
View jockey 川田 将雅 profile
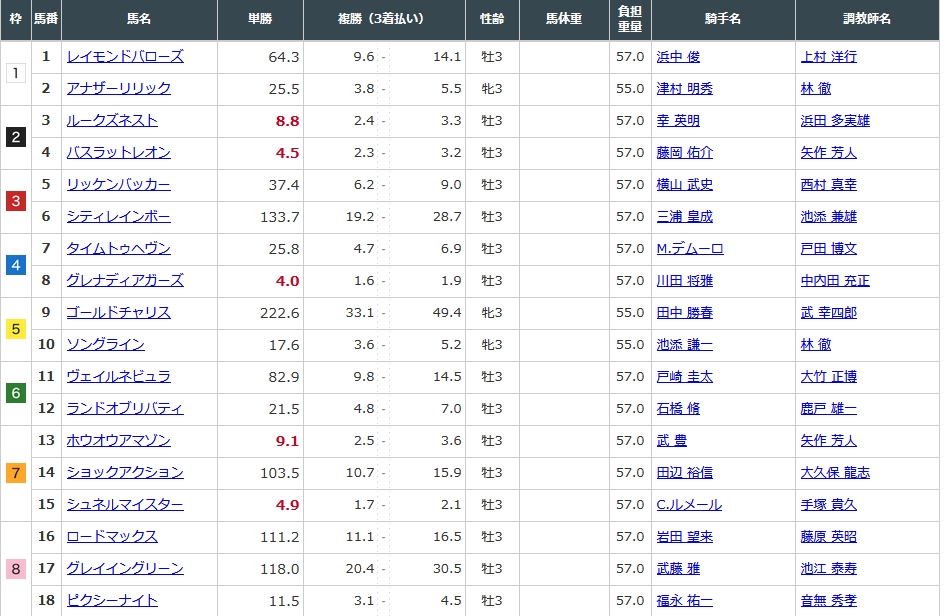click(x=684, y=281)
